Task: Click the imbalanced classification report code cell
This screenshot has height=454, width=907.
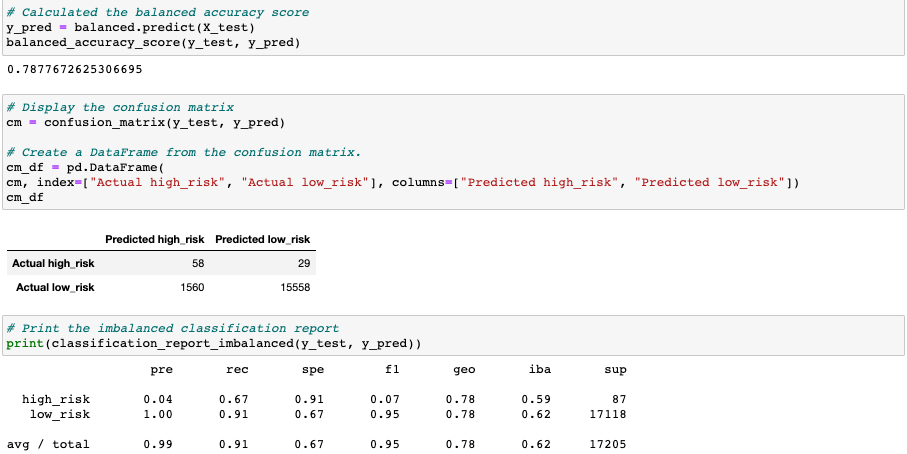Action: click(454, 335)
